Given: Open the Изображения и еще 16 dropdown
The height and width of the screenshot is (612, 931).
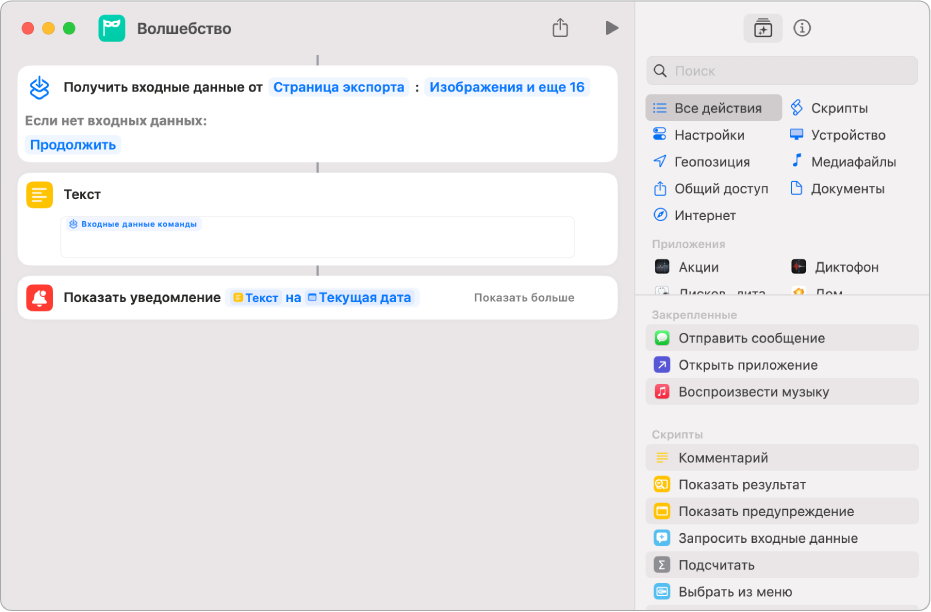Looking at the screenshot, I should (506, 87).
